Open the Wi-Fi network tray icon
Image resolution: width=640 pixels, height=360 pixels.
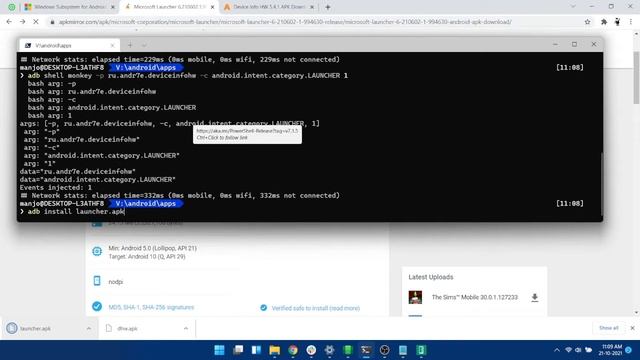pyautogui.click(x=568, y=350)
